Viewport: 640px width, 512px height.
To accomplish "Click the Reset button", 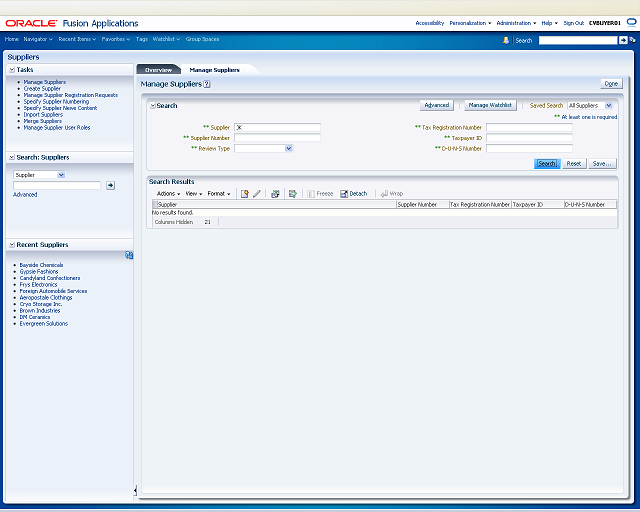I will point(574,164).
